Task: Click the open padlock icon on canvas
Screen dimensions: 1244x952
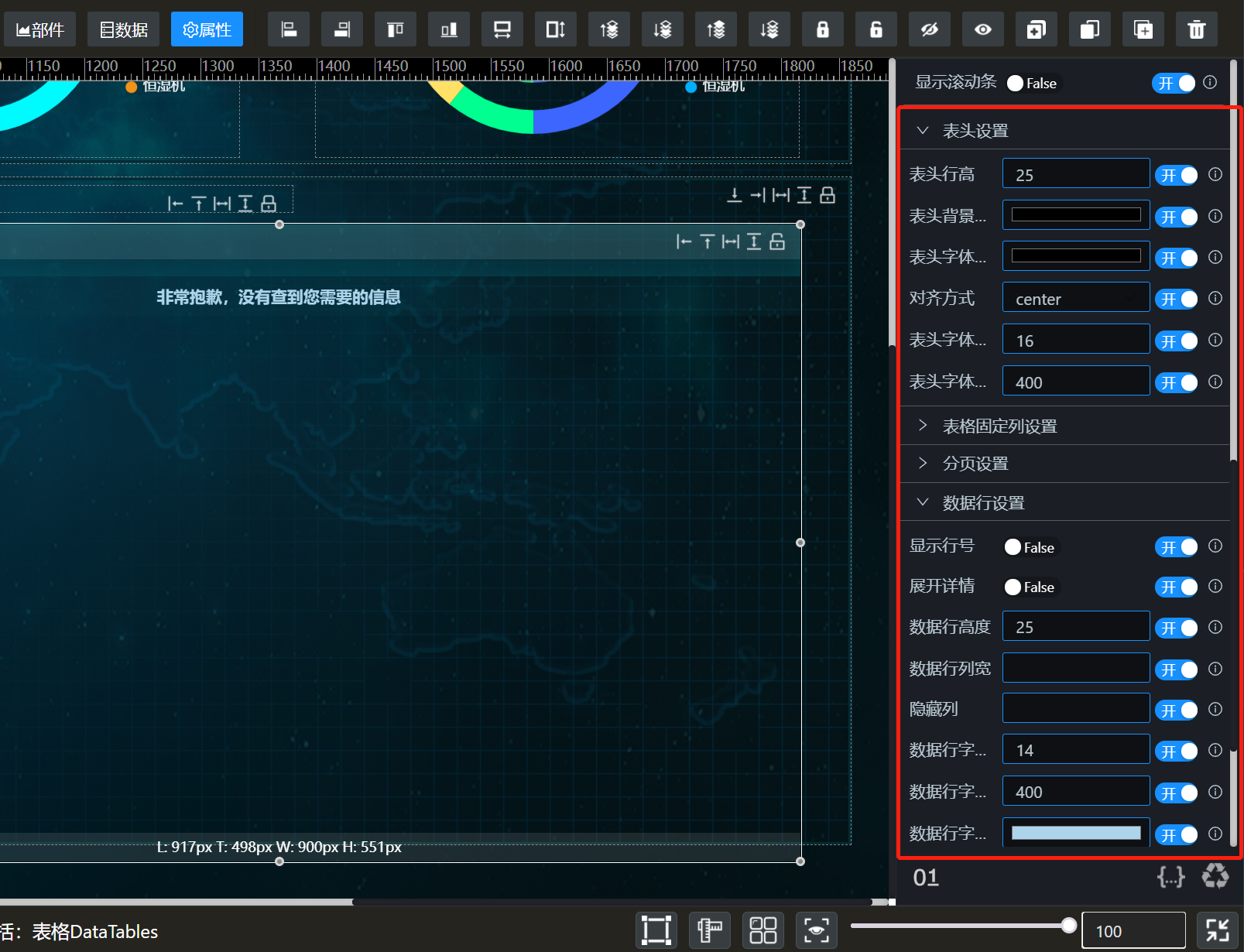Action: pos(777,241)
